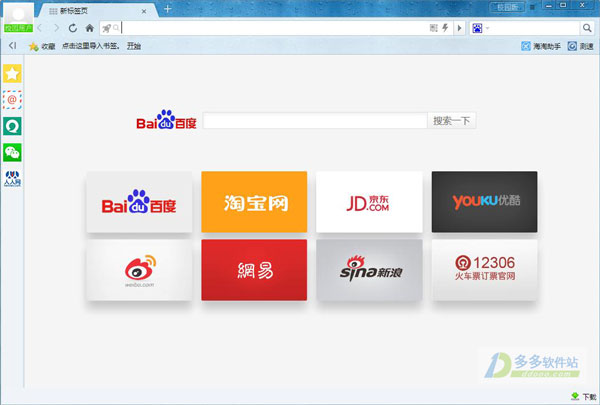This screenshot has width=600, height=405.
Task: Click the 校园用户 green label under avatar
Action: 18,28
